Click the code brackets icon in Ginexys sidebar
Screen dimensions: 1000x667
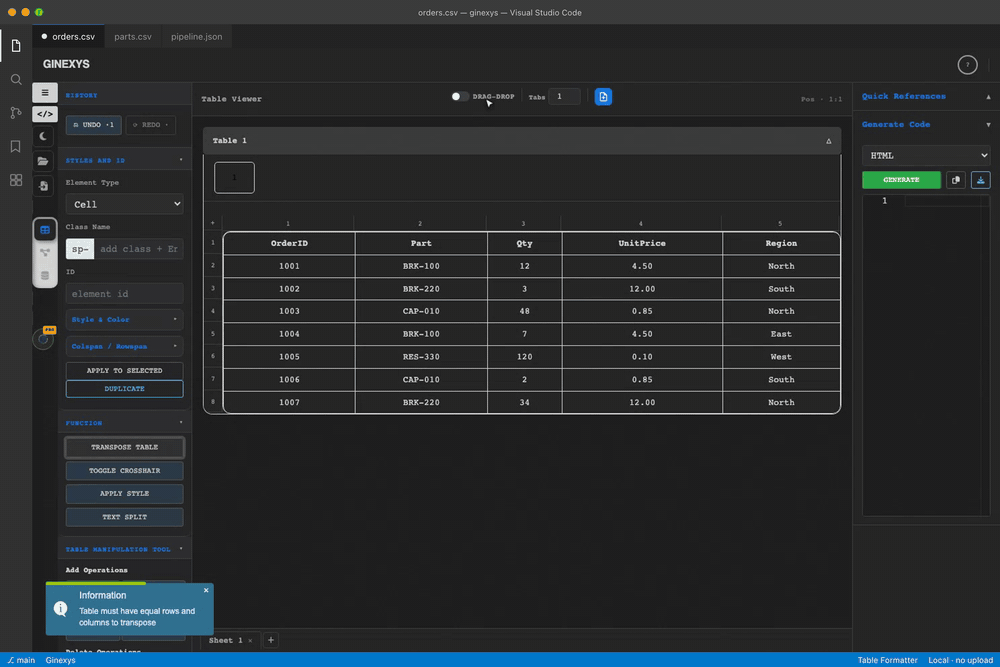[x=45, y=114]
